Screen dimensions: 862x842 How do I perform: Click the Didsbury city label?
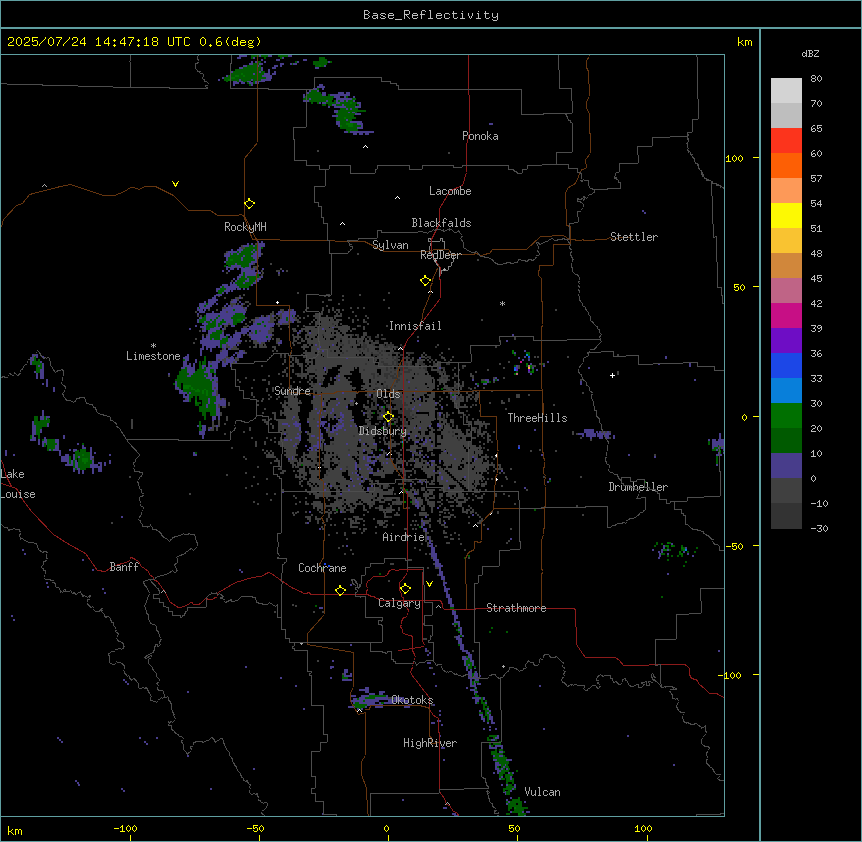click(382, 431)
